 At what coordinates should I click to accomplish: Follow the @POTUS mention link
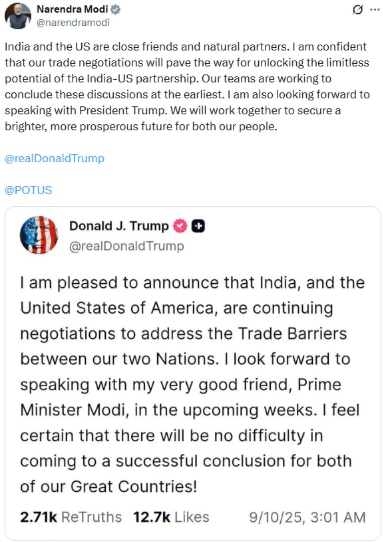point(28,190)
